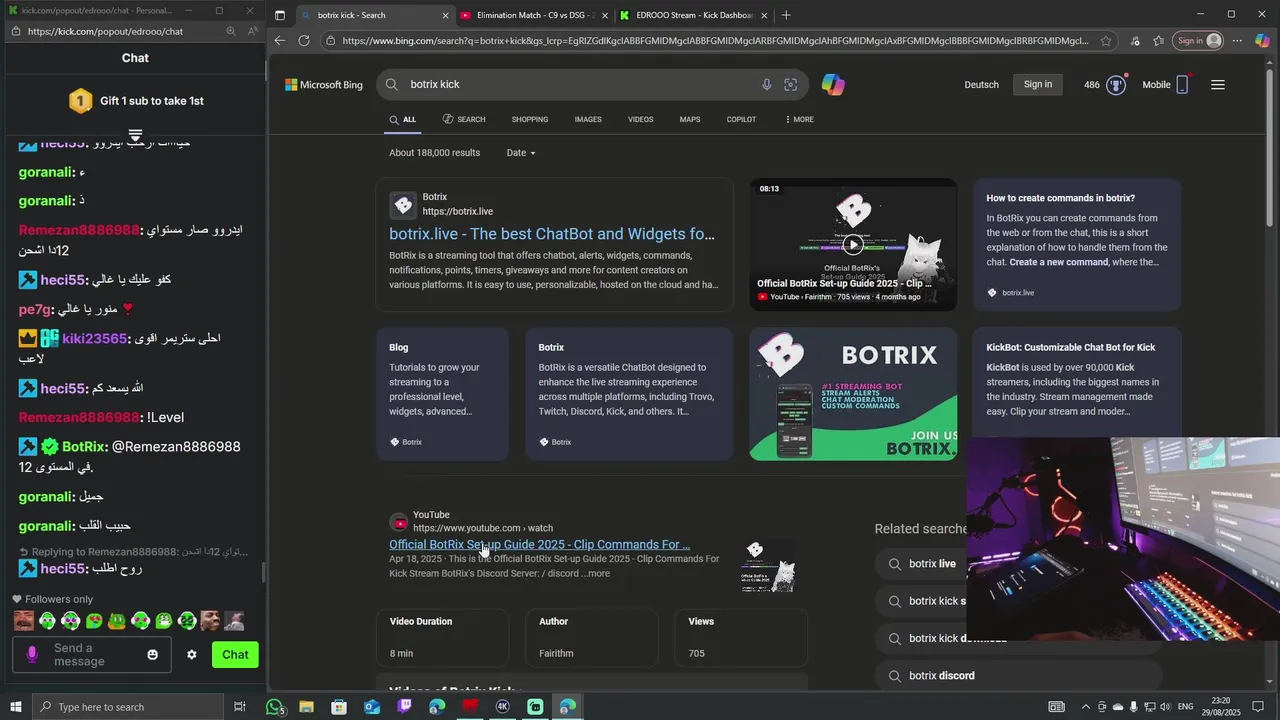This screenshot has width=1280, height=720.
Task: Click zoom magnifier icon in Kick popout address bar
Action: pos(231,31)
